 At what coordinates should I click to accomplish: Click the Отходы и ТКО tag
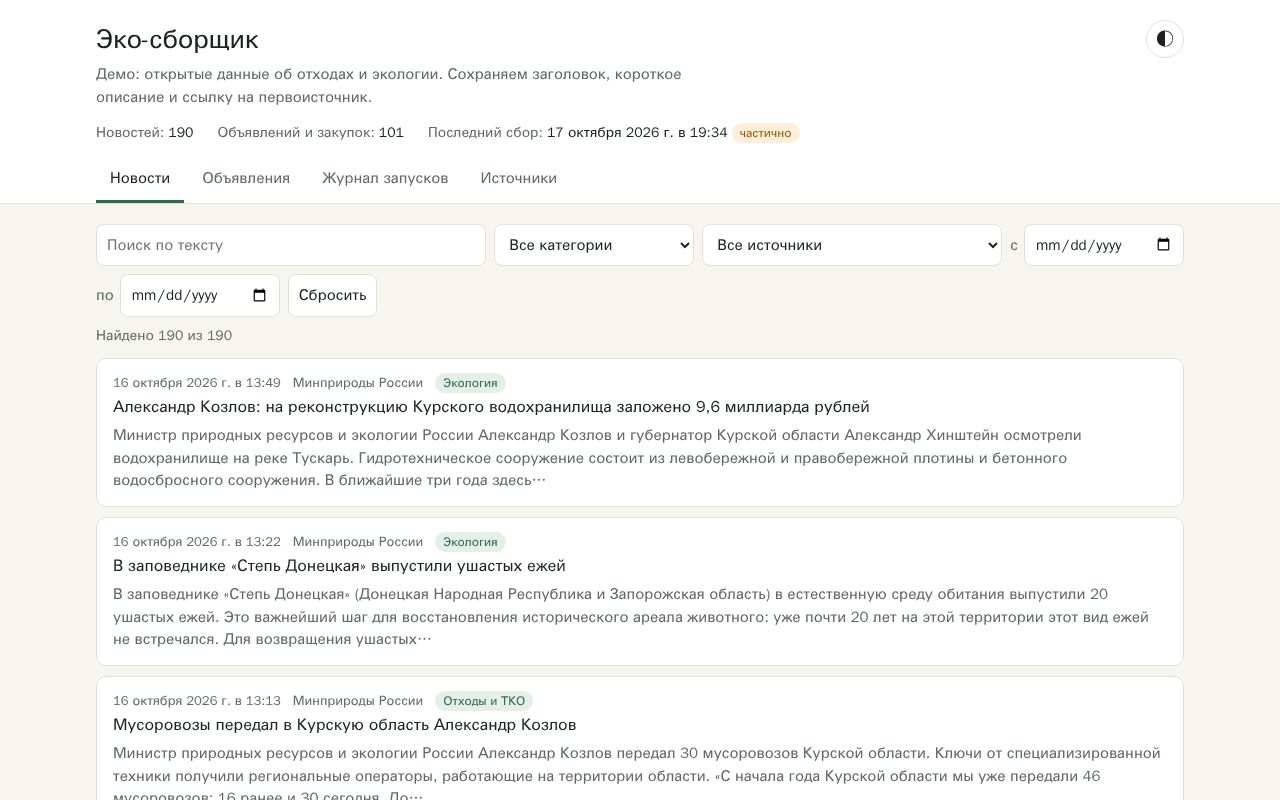[x=484, y=701]
